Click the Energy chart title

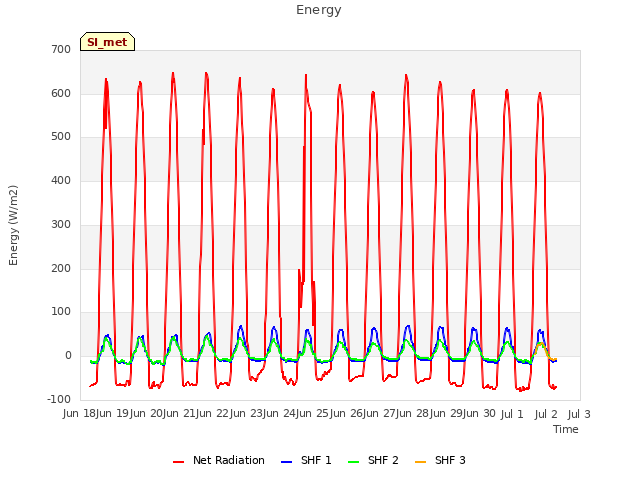point(319,10)
